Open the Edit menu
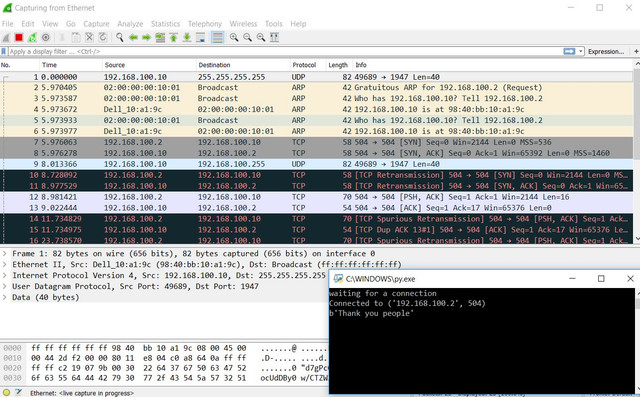 click(28, 24)
